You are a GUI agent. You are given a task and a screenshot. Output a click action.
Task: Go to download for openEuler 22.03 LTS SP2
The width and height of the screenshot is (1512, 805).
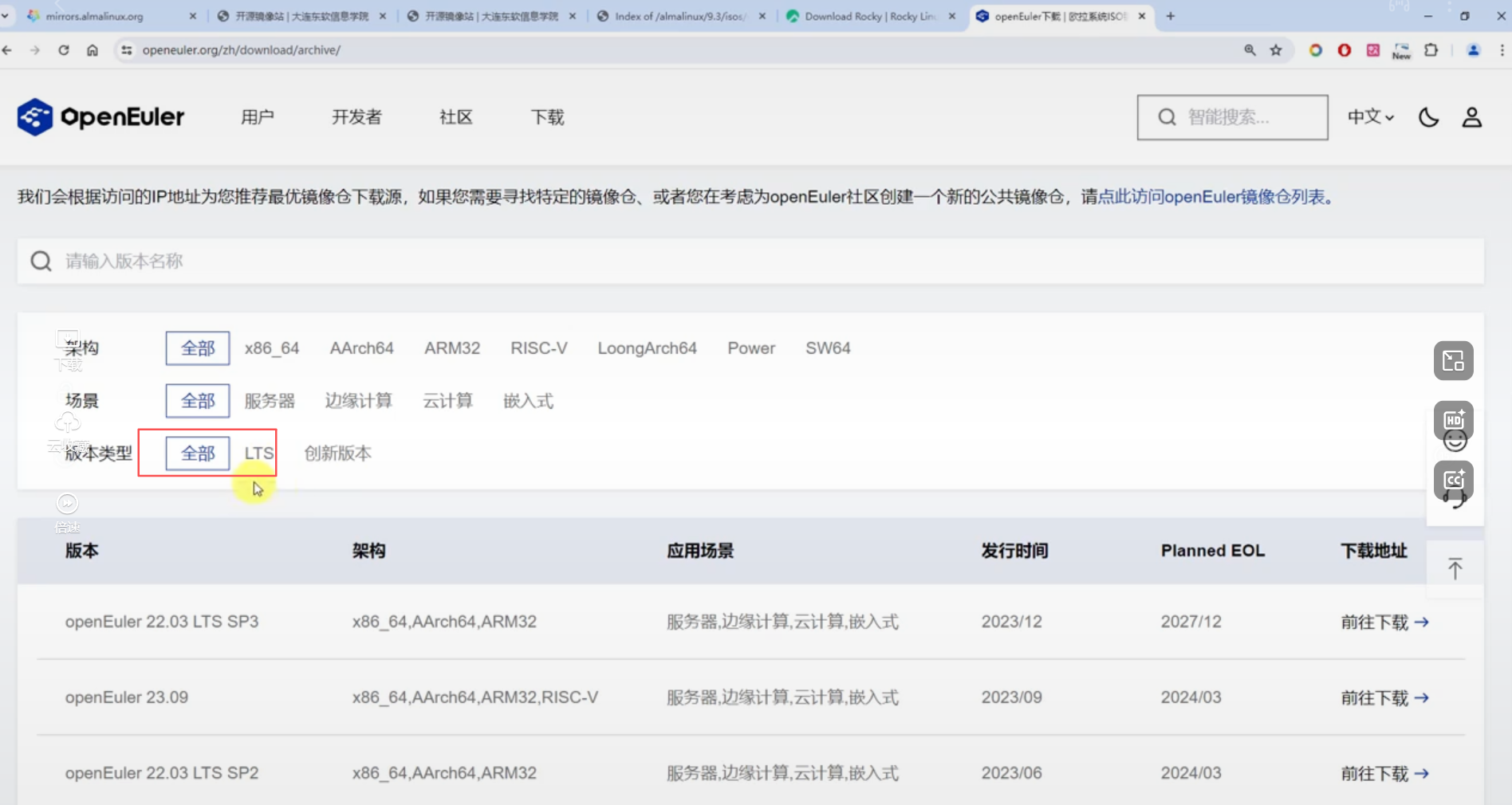[x=1384, y=773]
